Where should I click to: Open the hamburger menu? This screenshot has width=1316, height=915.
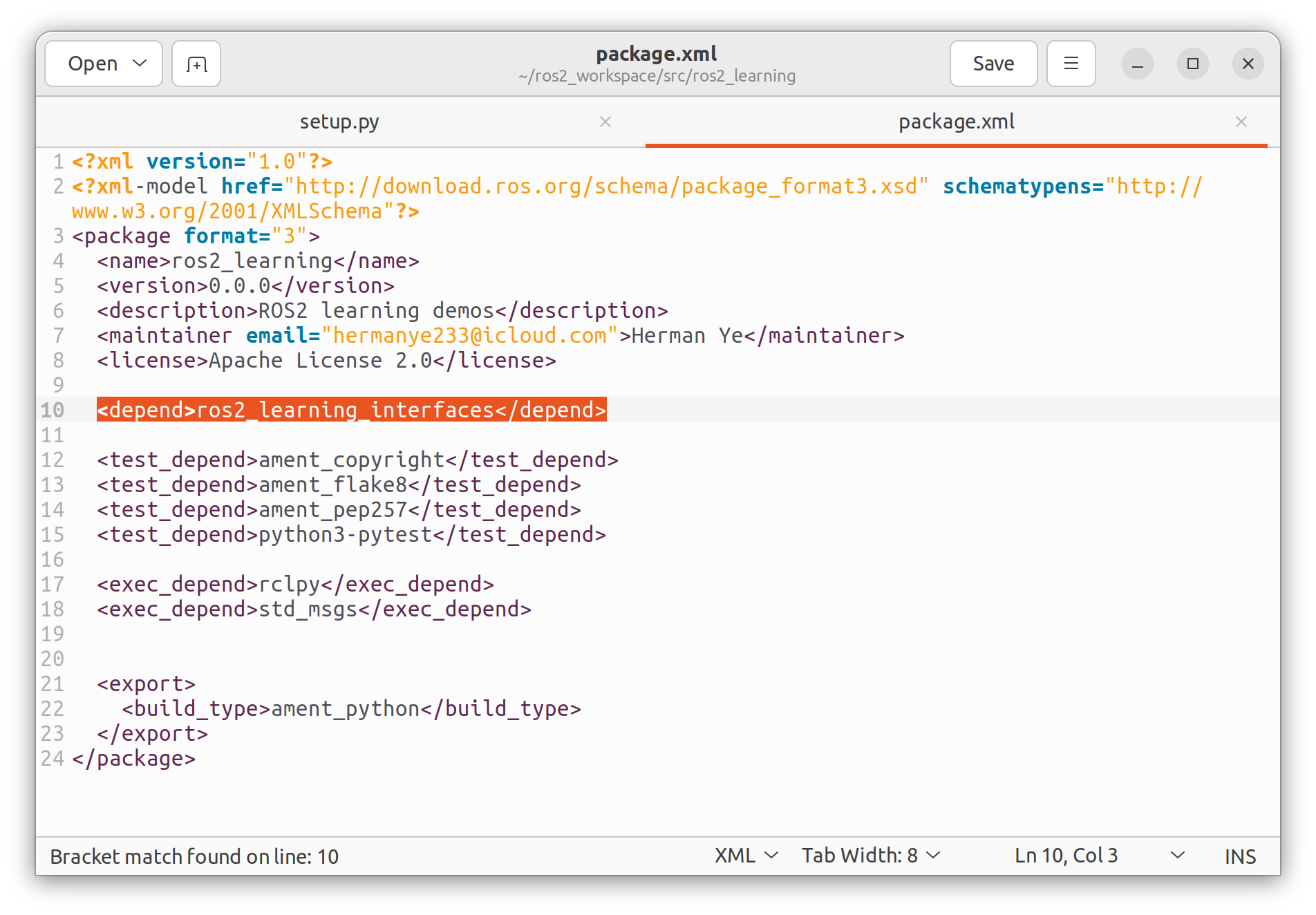pos(1071,64)
